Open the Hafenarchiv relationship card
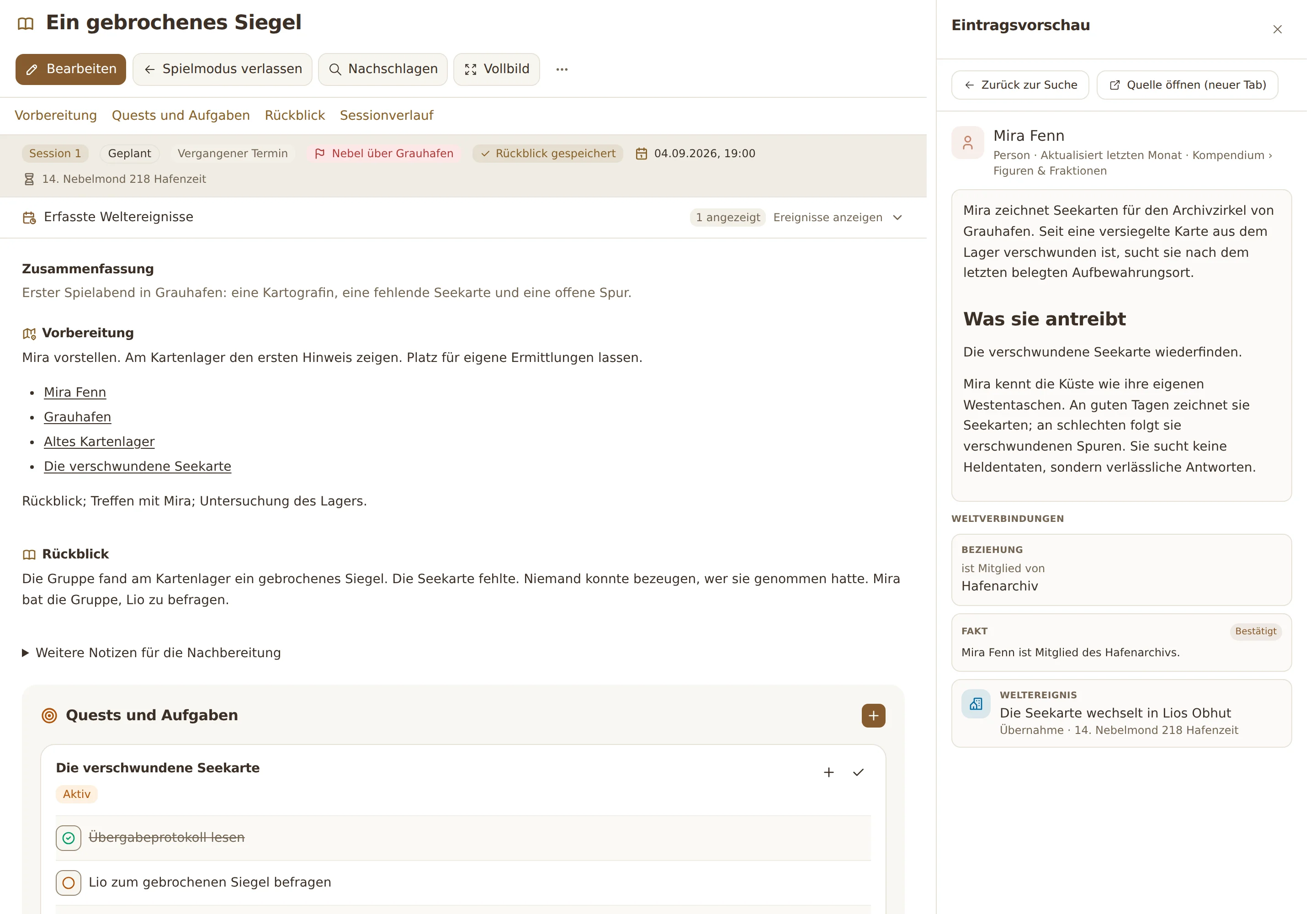 tap(1121, 570)
